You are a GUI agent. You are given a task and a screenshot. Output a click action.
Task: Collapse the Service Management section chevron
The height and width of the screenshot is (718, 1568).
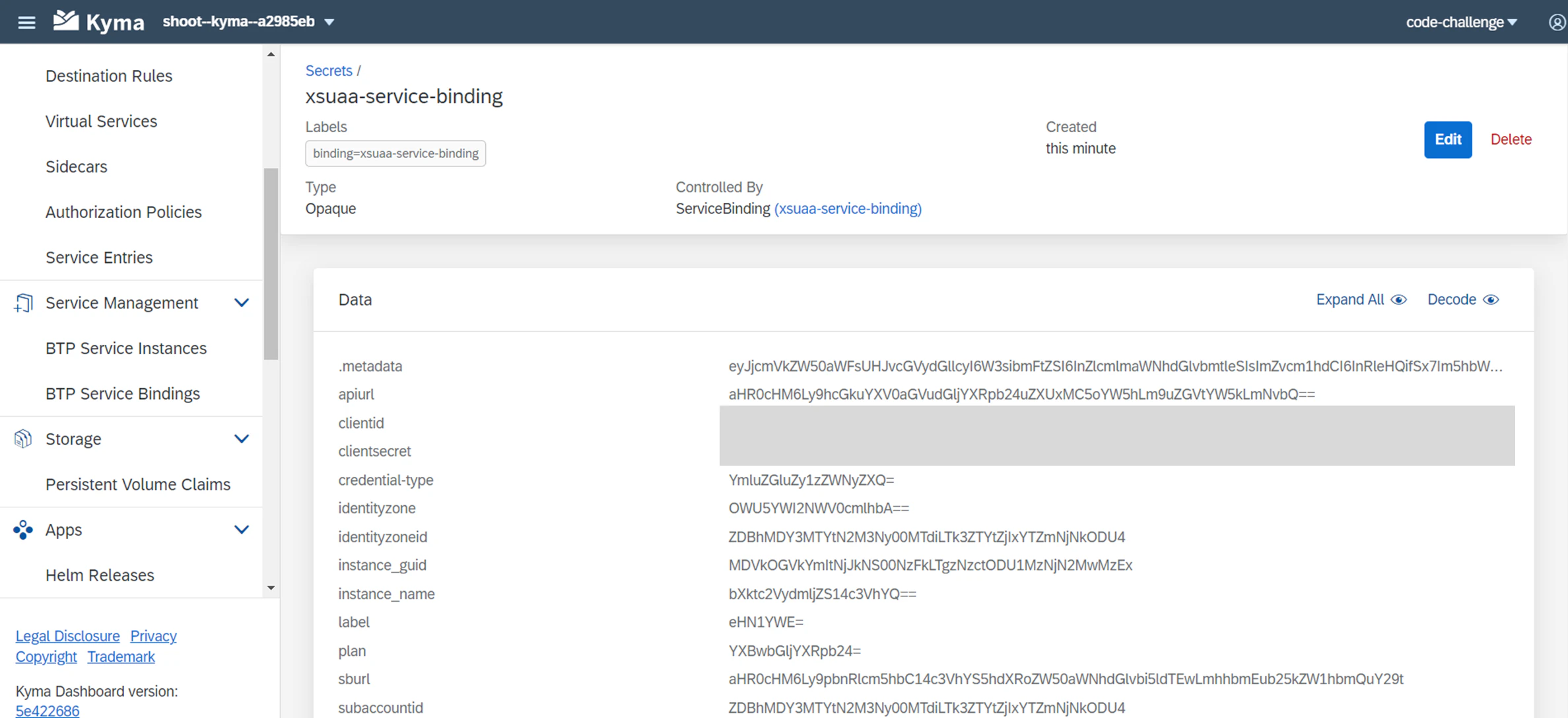click(242, 303)
